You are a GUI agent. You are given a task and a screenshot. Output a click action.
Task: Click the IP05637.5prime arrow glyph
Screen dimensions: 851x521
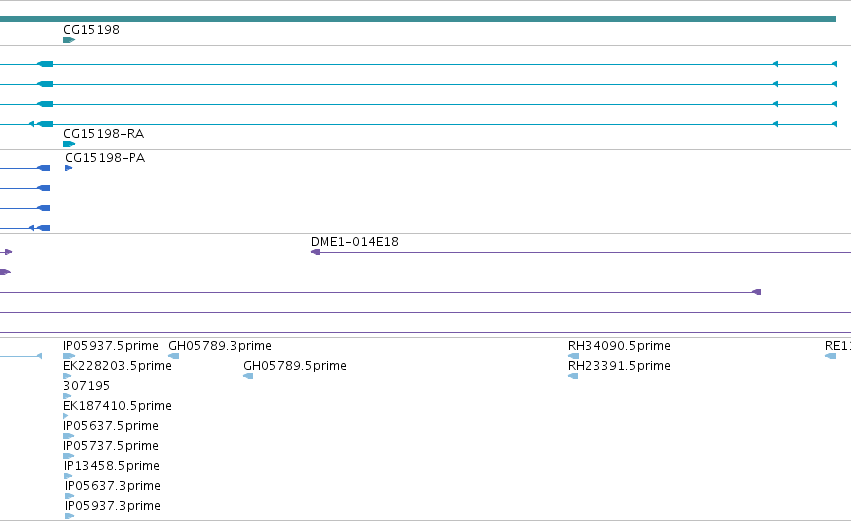(x=68, y=436)
